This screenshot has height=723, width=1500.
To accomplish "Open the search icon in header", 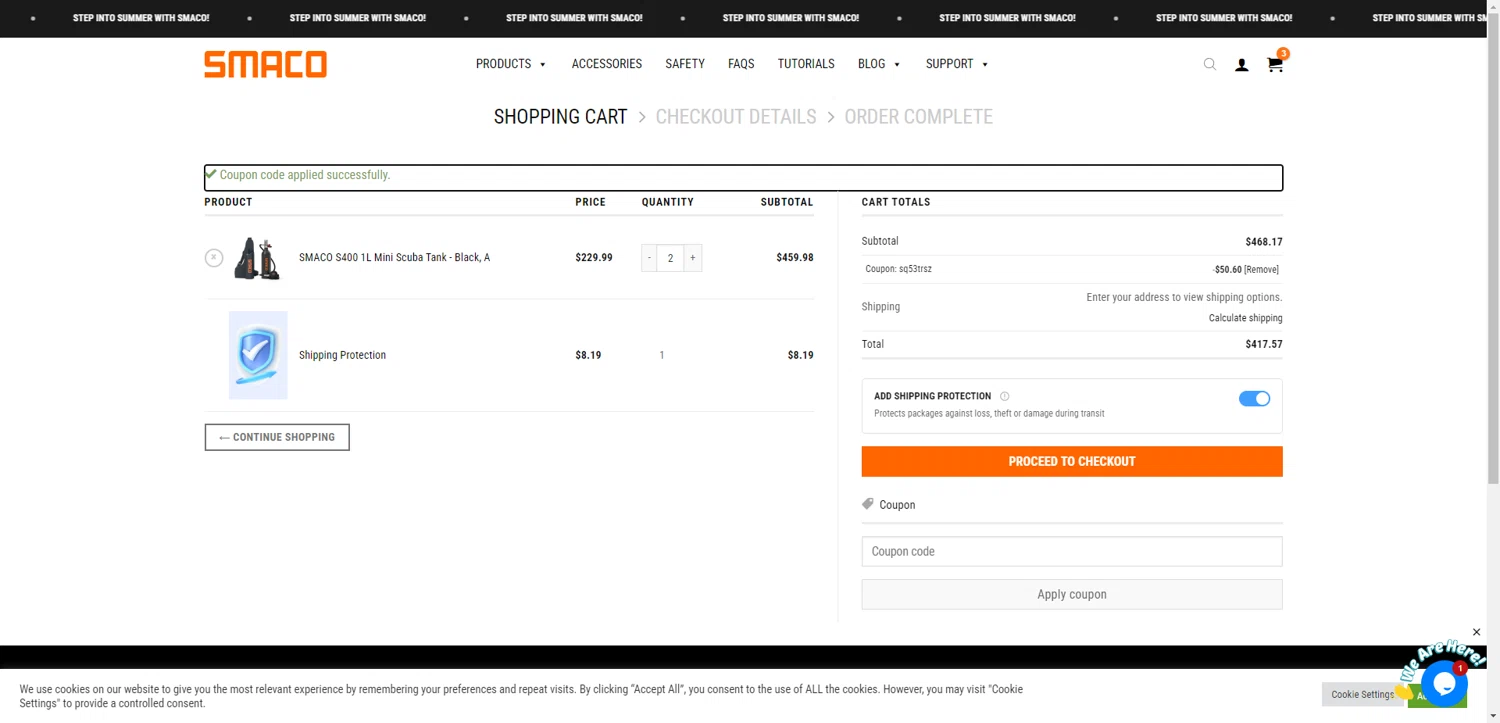I will click(1209, 64).
